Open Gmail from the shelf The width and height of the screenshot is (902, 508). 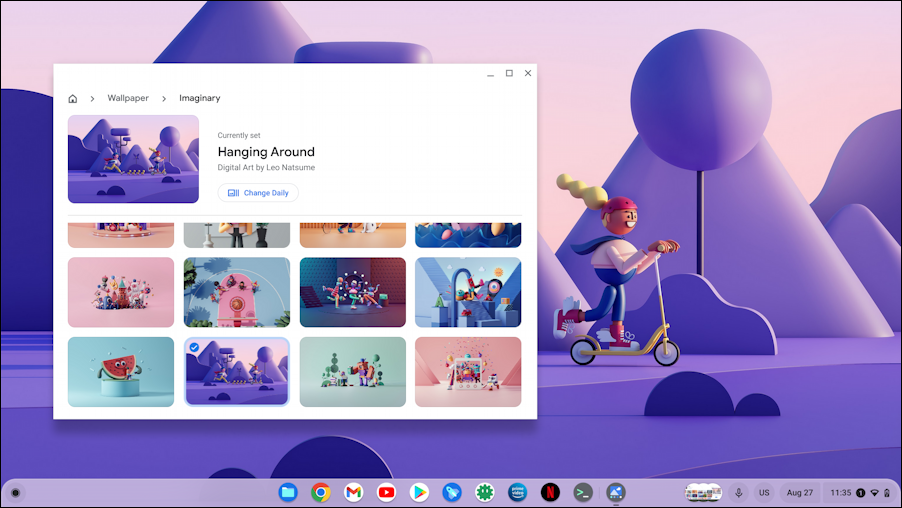tap(354, 492)
